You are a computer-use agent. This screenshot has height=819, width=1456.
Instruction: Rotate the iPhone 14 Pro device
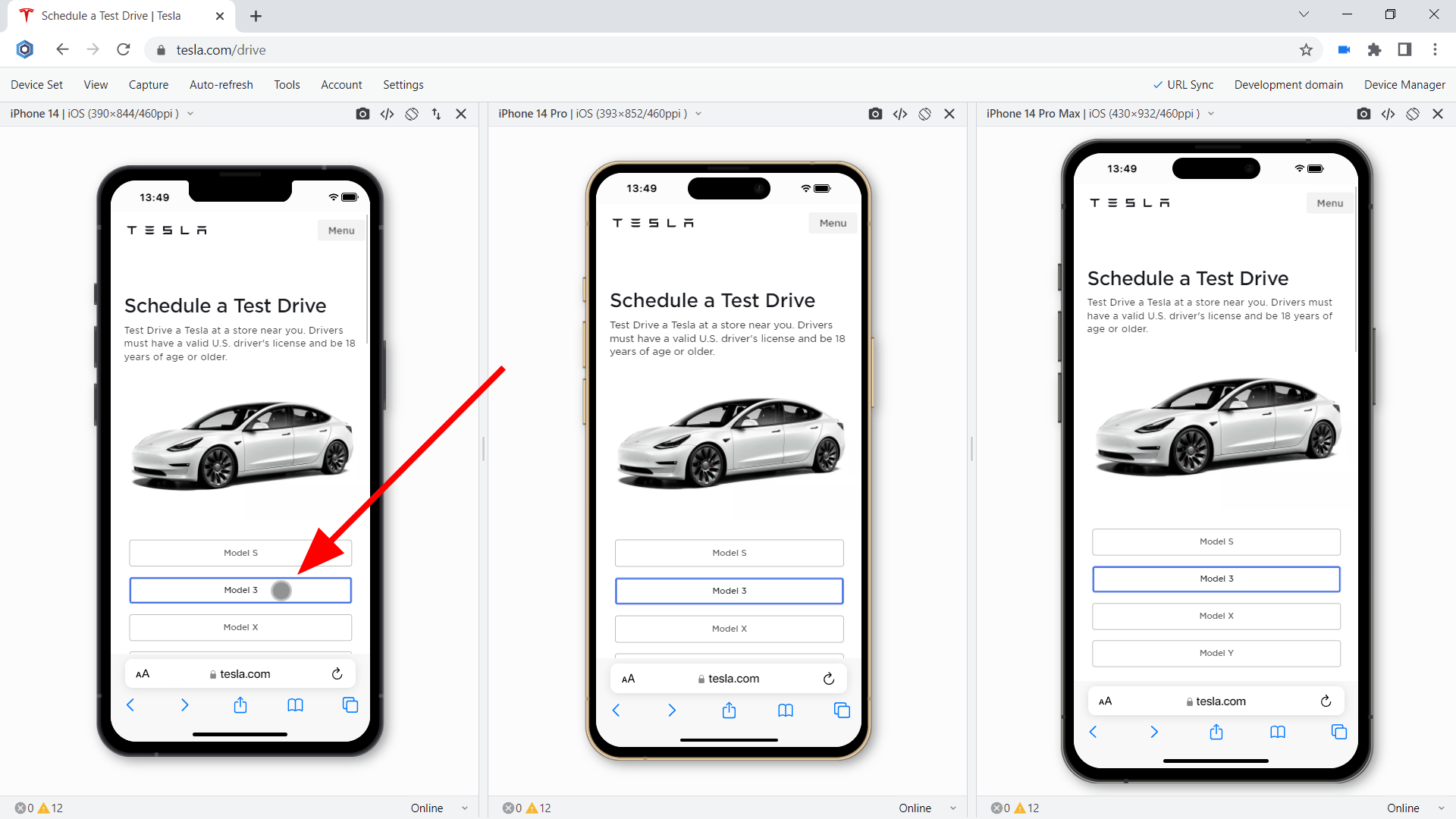[x=924, y=114]
